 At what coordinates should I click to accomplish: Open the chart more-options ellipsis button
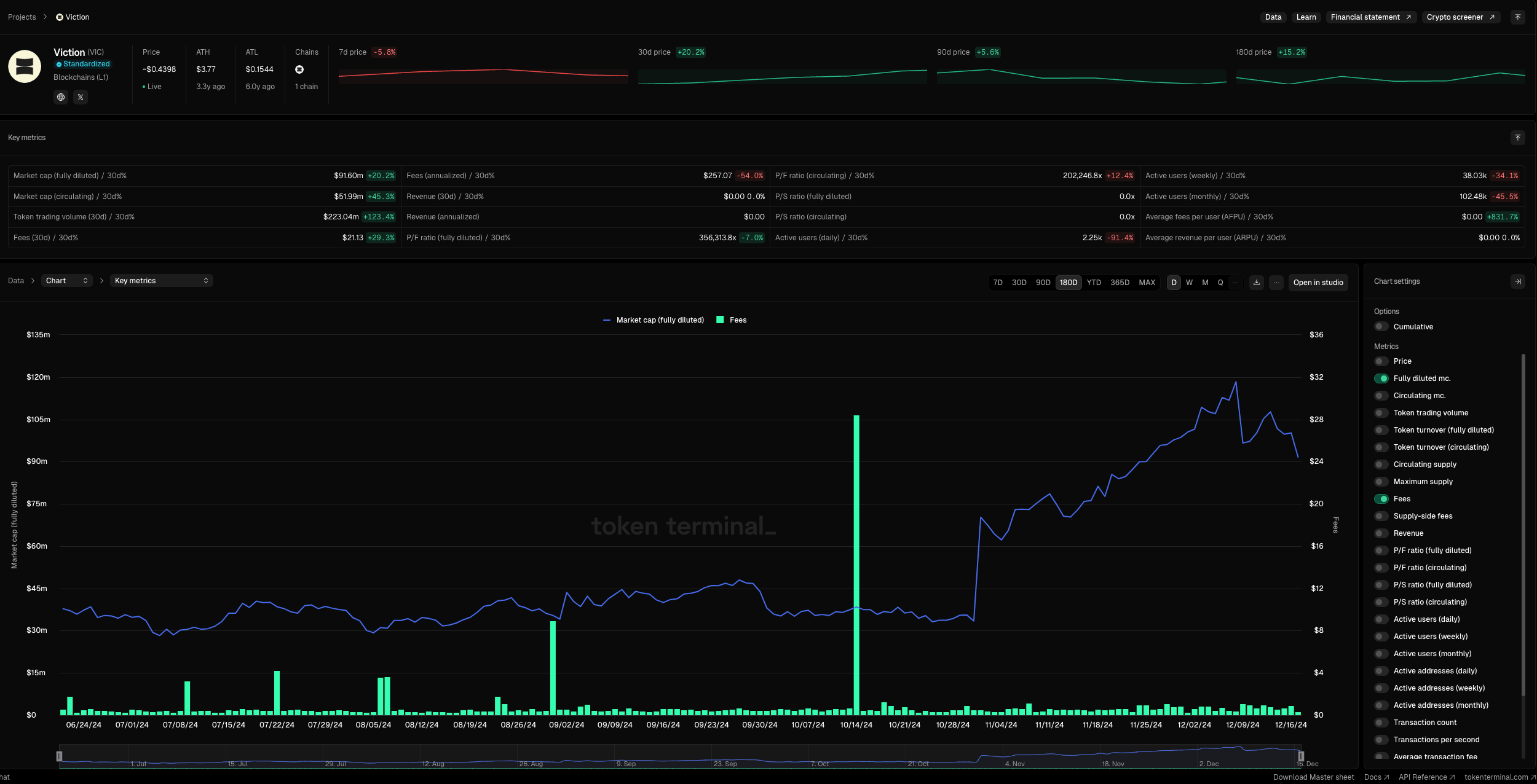pyautogui.click(x=1276, y=283)
